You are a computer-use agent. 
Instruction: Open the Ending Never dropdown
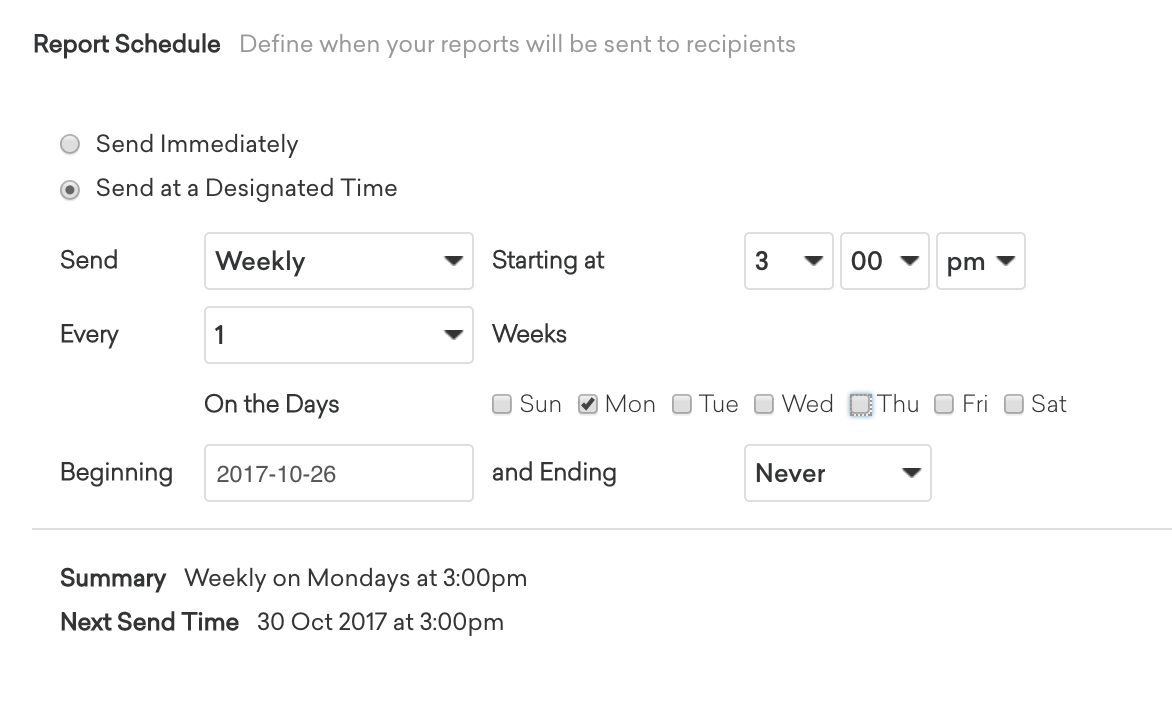[837, 473]
